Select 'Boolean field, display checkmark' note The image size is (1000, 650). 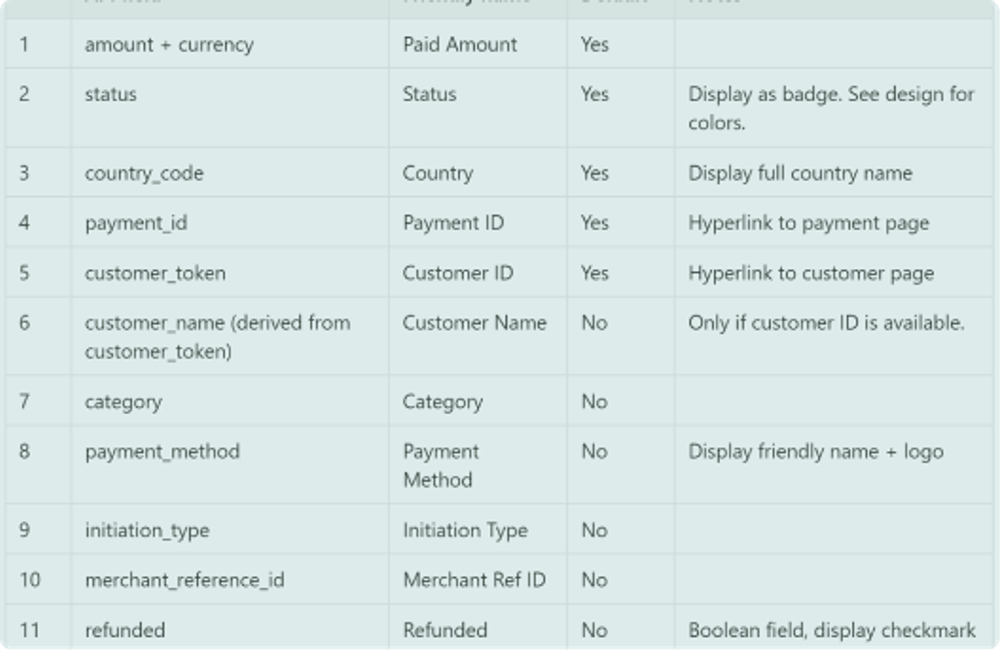(x=832, y=630)
